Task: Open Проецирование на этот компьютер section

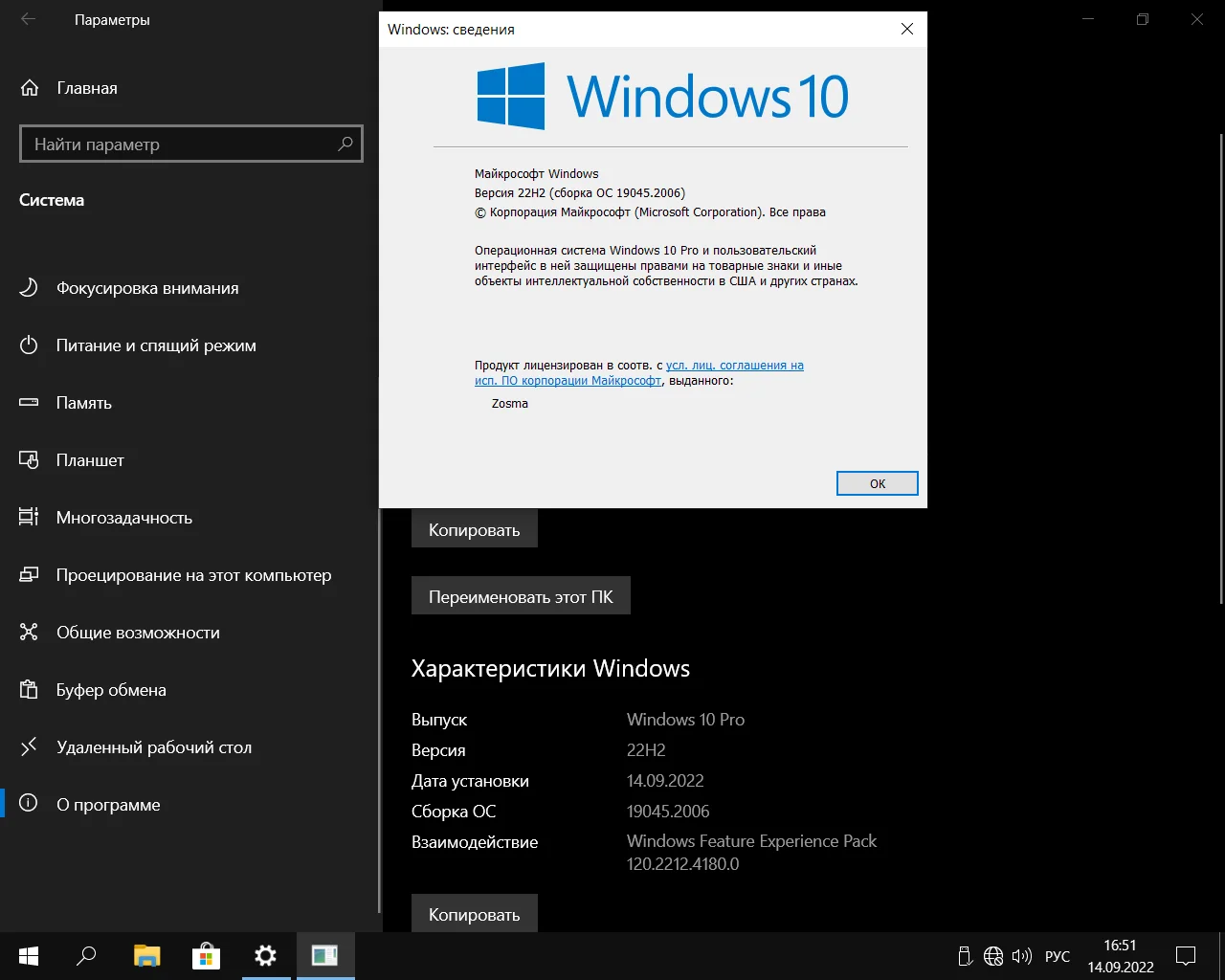Action: click(x=193, y=575)
